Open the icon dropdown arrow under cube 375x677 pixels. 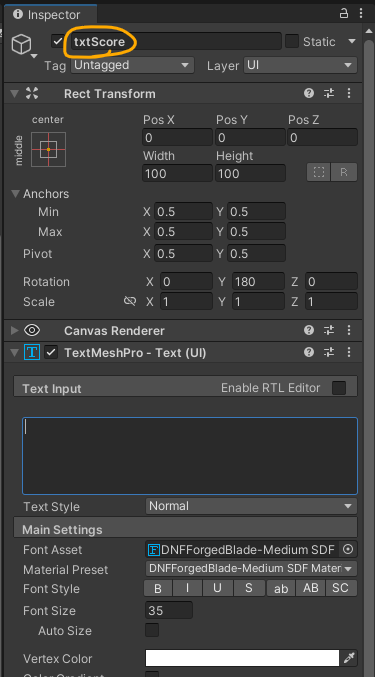point(34,56)
